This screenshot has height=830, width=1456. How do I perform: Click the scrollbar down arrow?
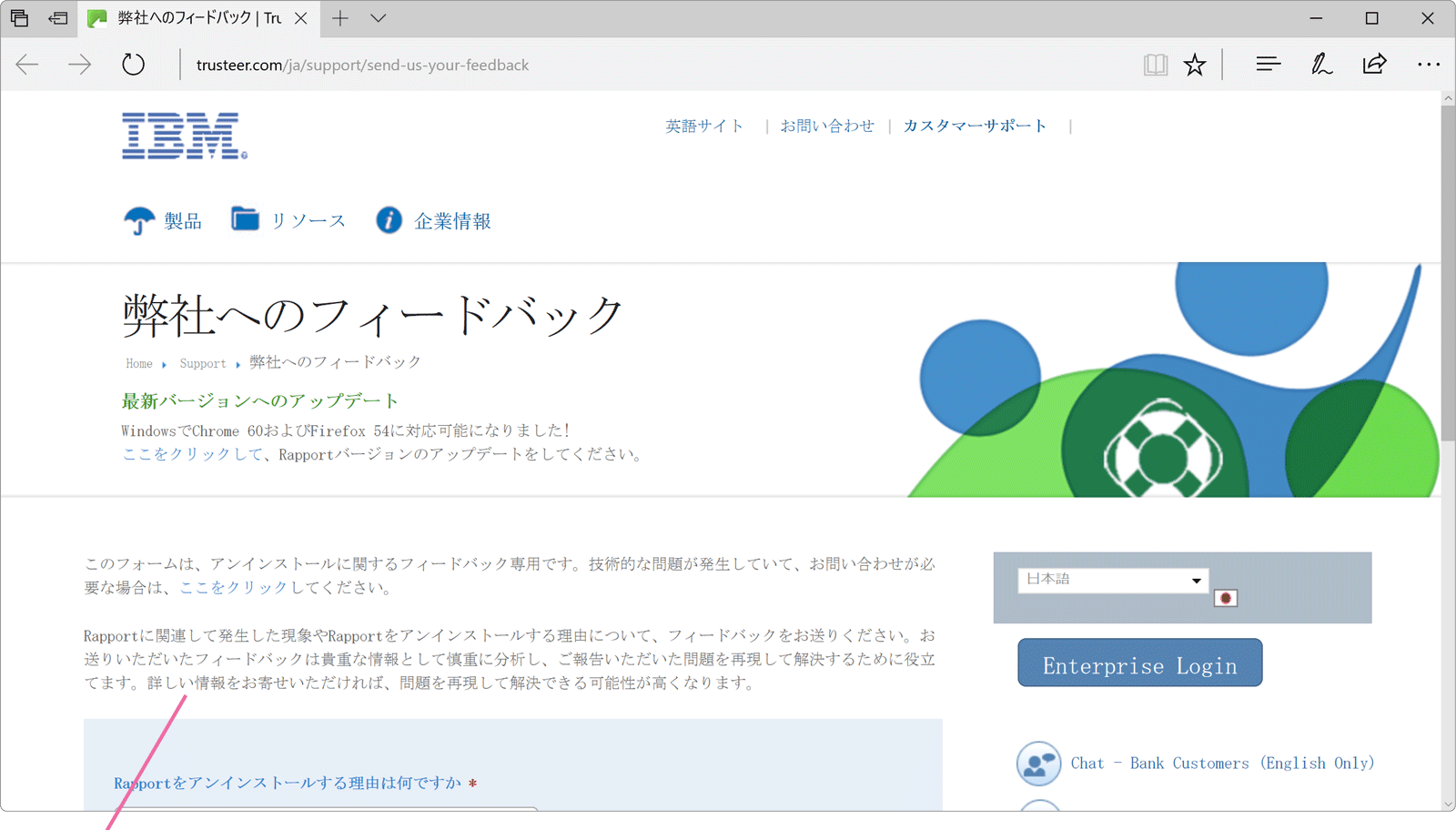point(1448,805)
